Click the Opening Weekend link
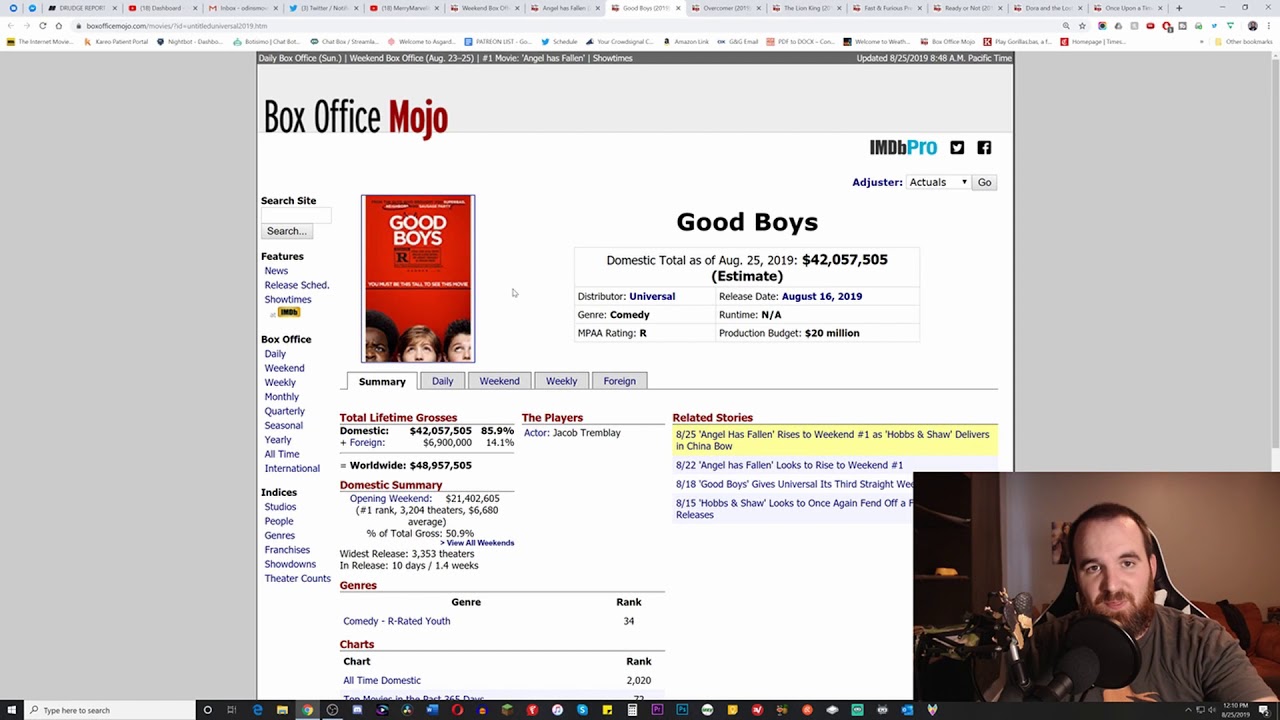 click(x=390, y=498)
